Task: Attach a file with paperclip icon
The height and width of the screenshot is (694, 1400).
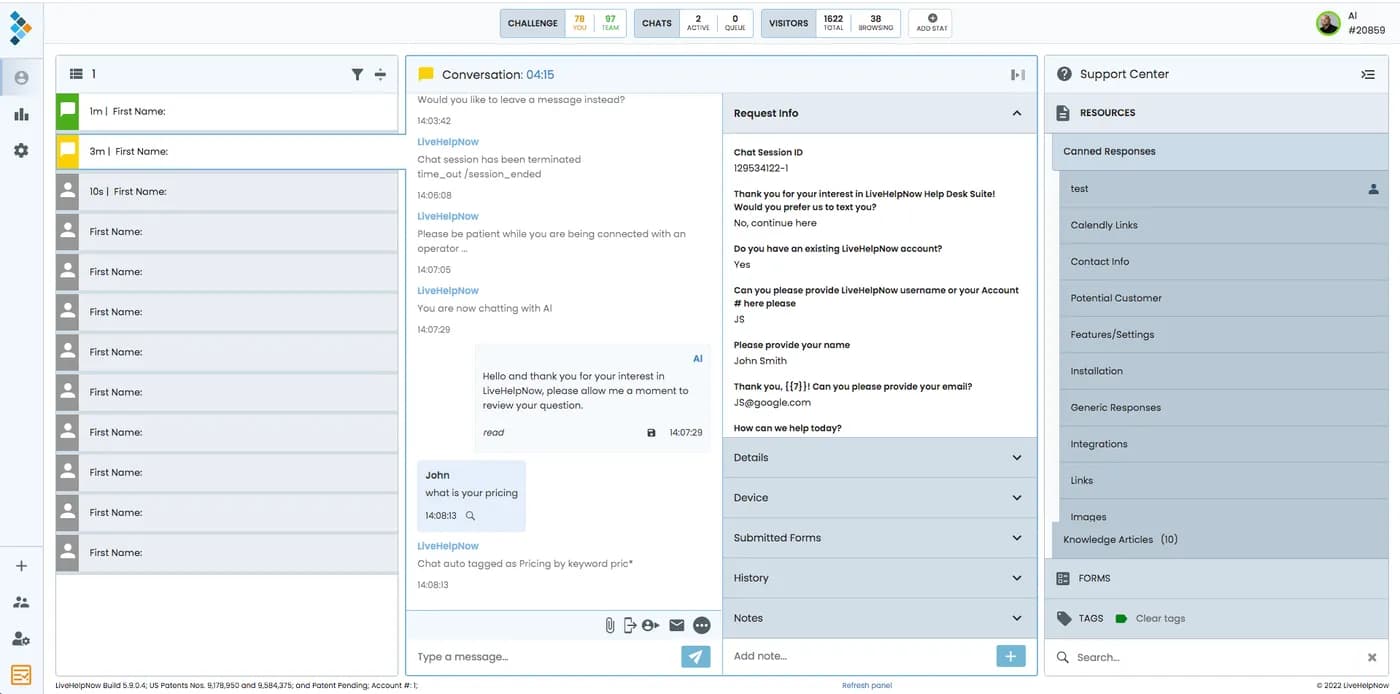Action: [609, 625]
